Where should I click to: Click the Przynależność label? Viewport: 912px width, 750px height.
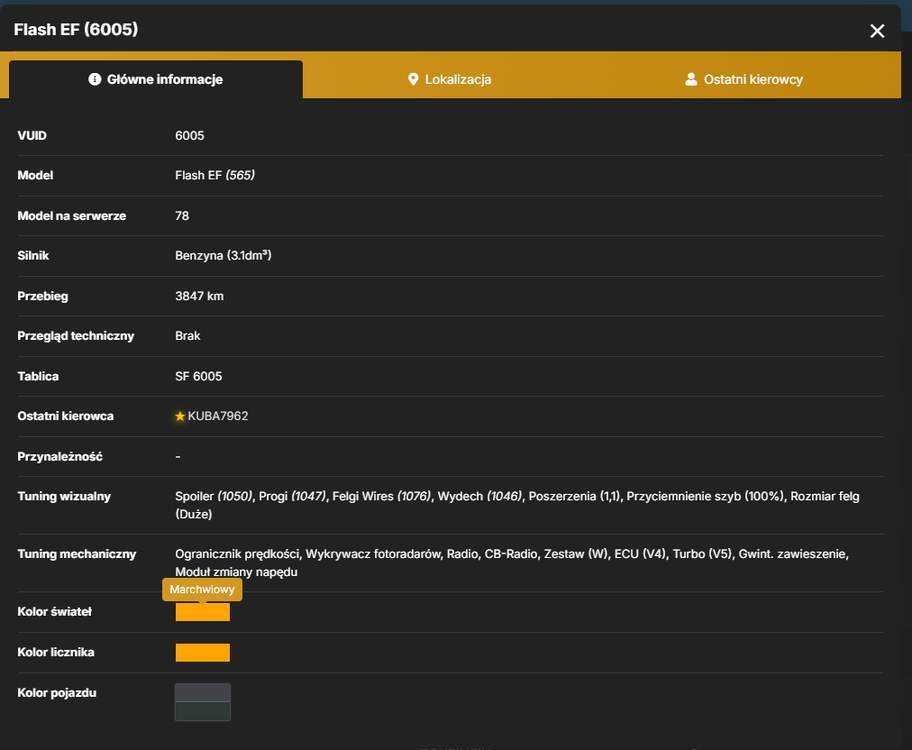[60, 457]
